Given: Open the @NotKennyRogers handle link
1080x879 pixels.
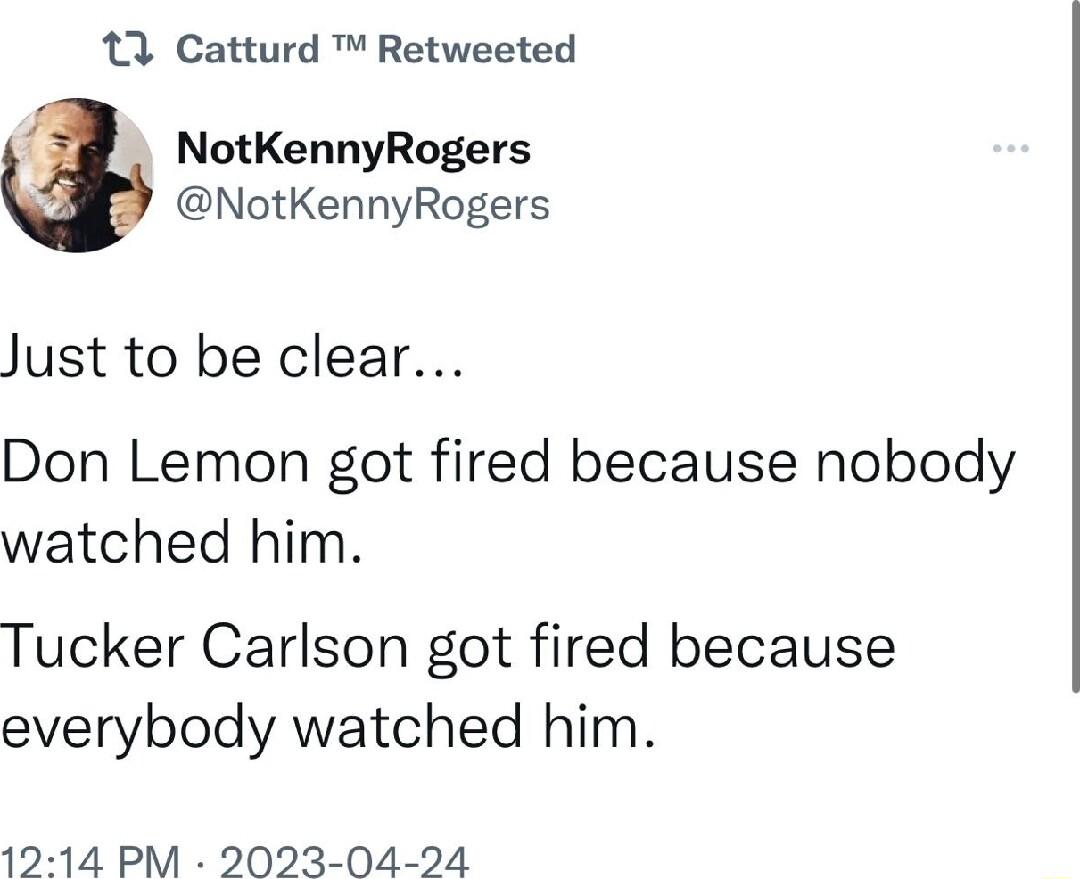Looking at the screenshot, I should [x=359, y=204].
